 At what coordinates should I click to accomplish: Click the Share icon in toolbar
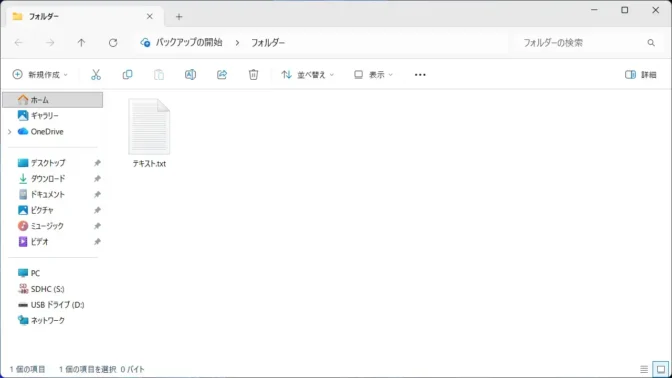(222, 75)
